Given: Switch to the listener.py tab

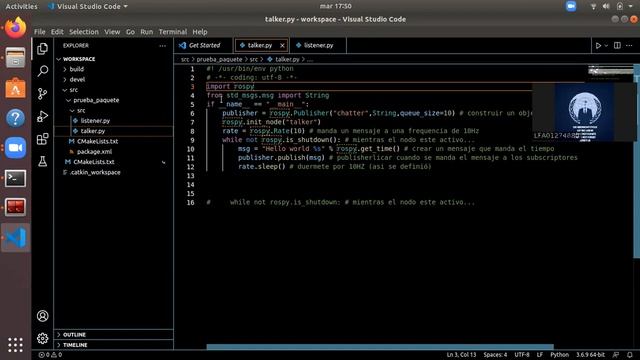Looking at the screenshot, I should click(x=318, y=45).
